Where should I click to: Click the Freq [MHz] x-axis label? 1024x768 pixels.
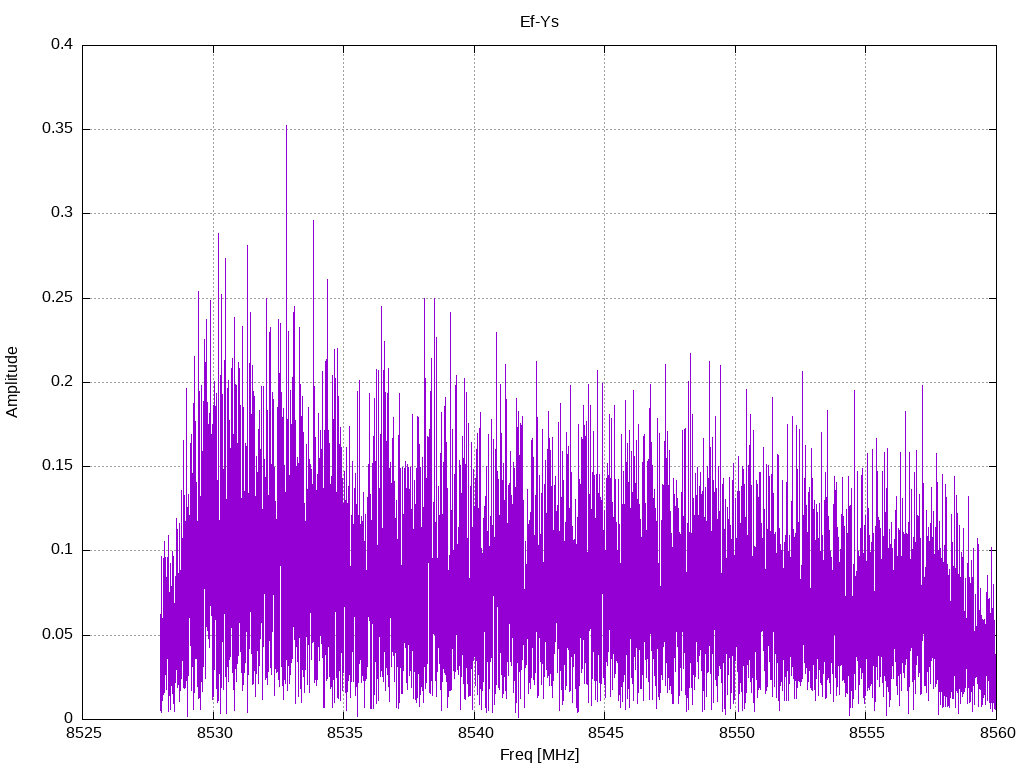point(539,755)
